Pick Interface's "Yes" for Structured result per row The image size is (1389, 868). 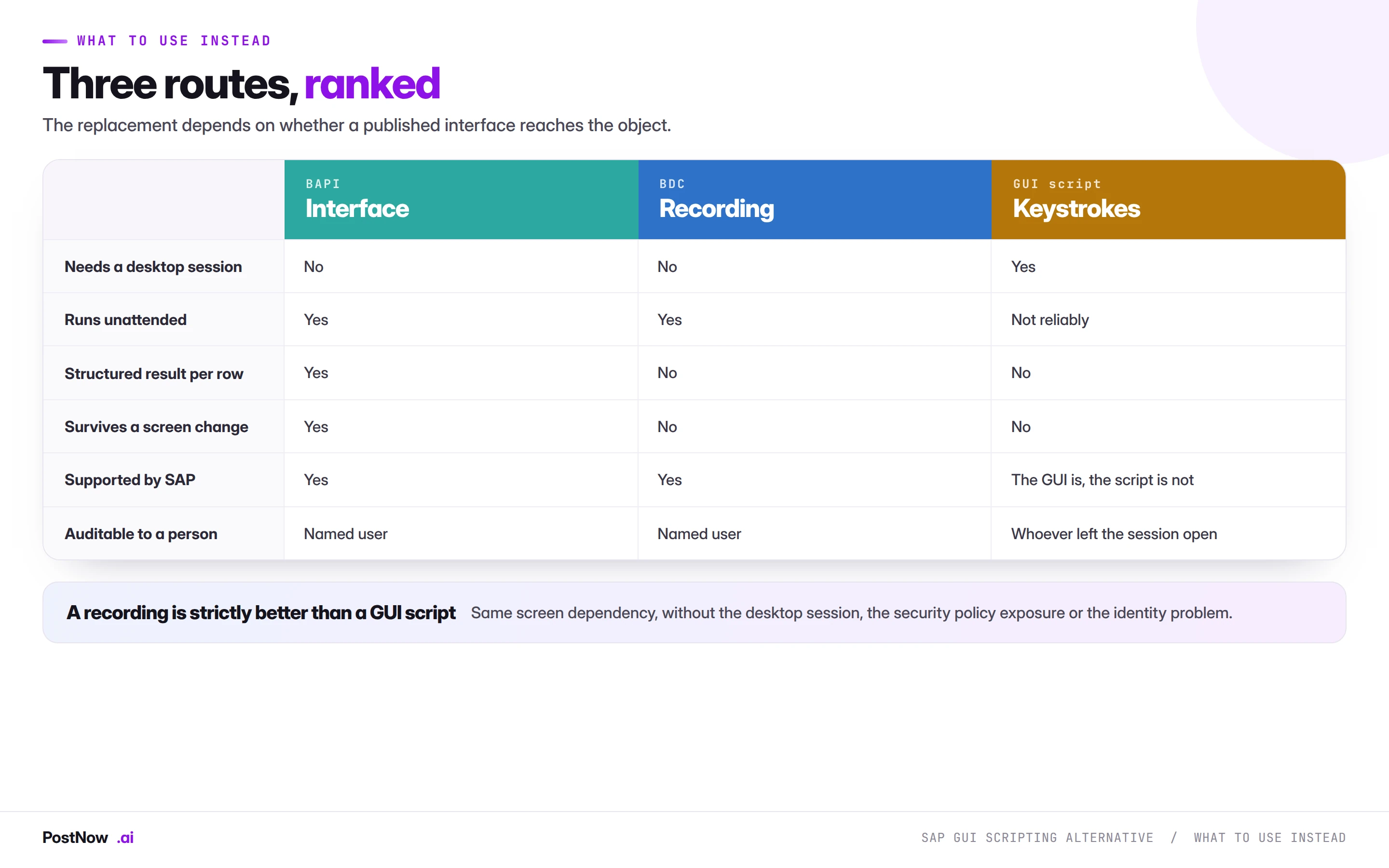[316, 373]
